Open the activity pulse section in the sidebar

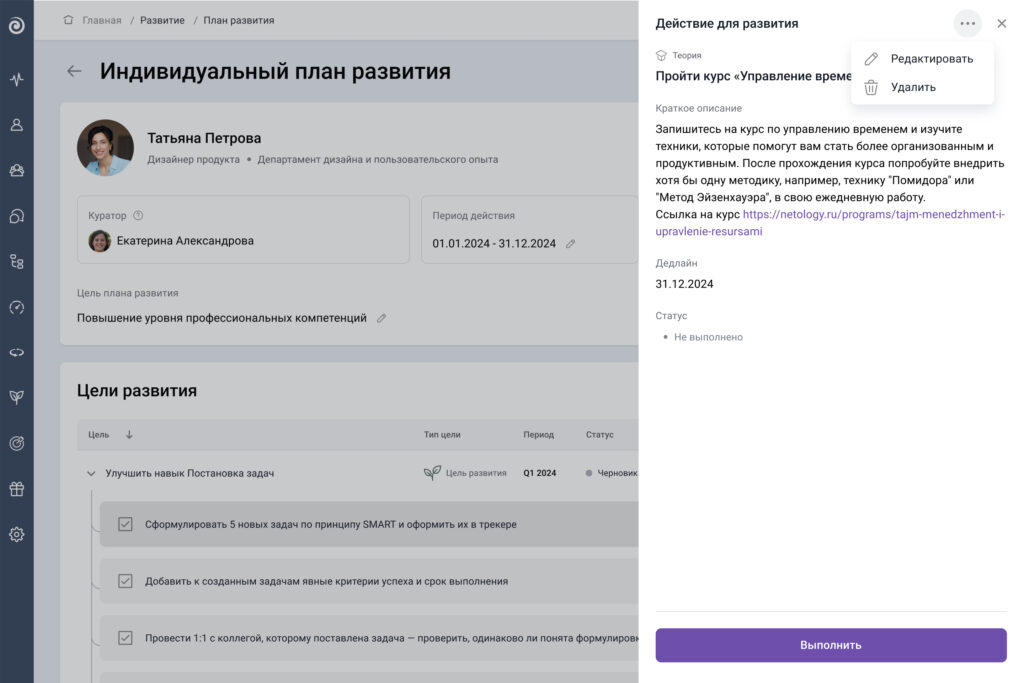pos(16,78)
